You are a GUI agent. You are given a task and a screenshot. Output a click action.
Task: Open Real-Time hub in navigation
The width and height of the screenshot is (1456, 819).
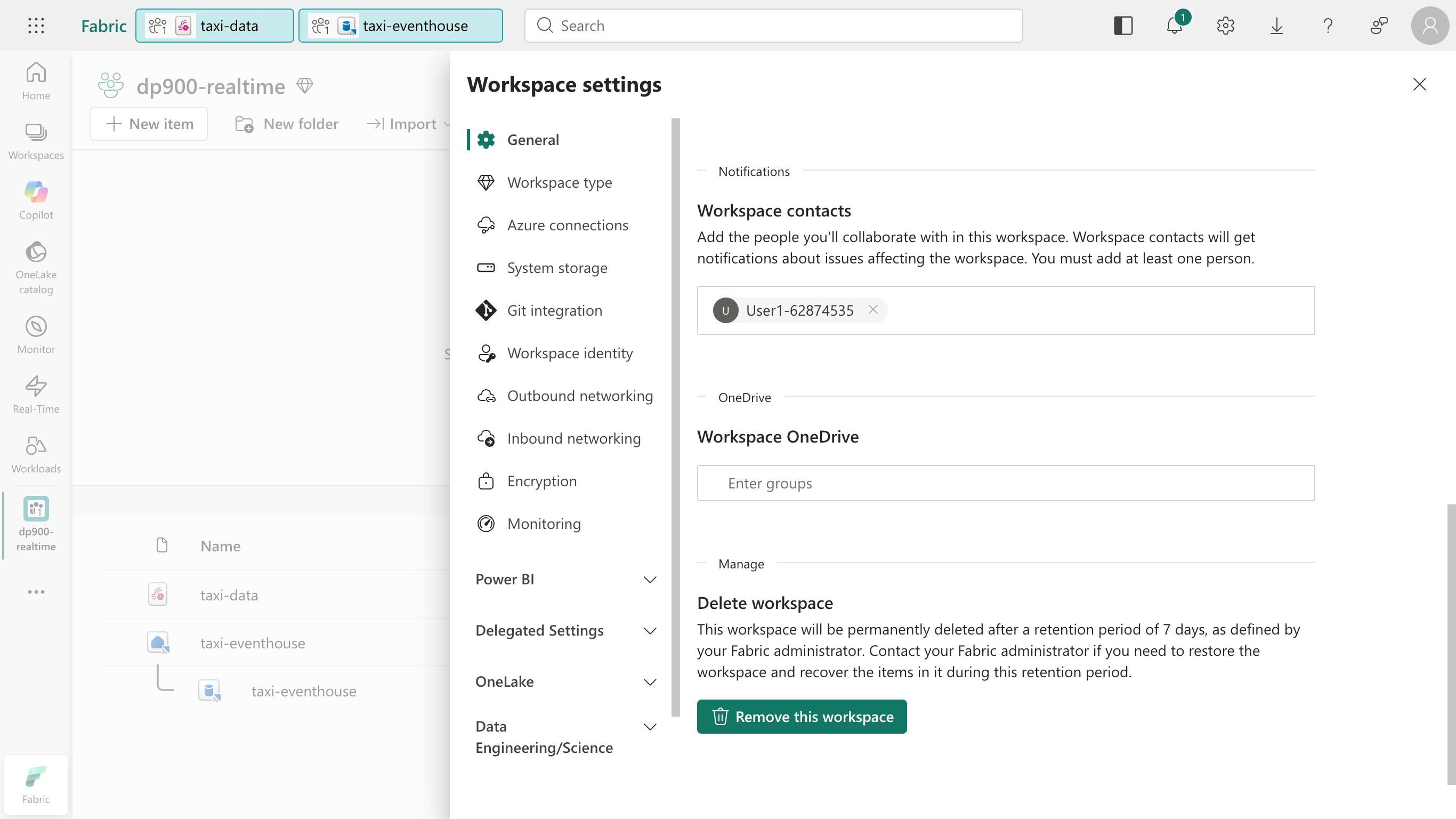36,395
